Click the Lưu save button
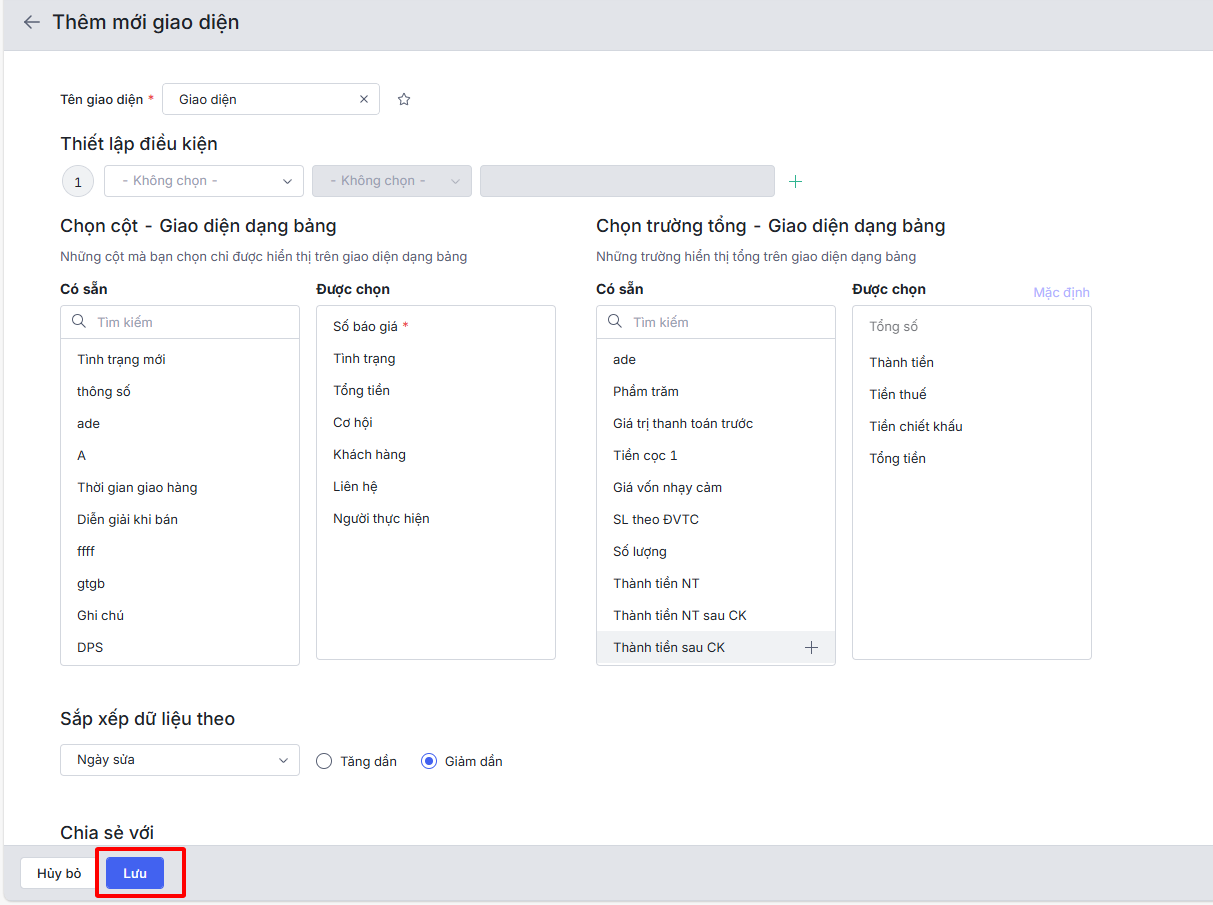Viewport: 1213px width, 905px height. [x=135, y=873]
